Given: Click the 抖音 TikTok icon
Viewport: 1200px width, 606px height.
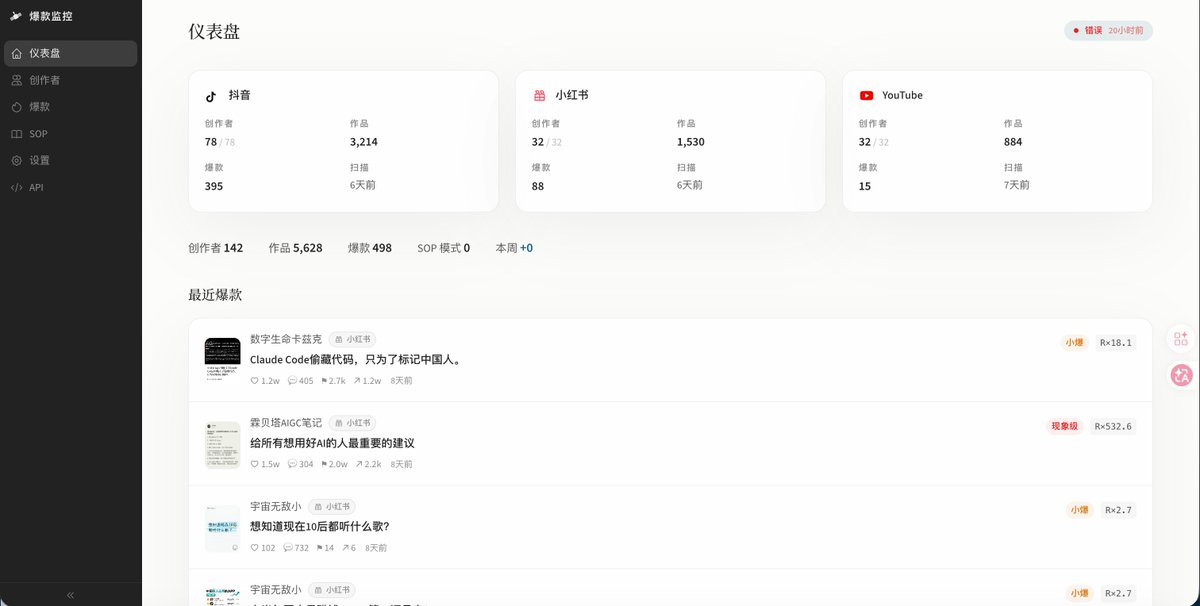Looking at the screenshot, I should [x=211, y=96].
